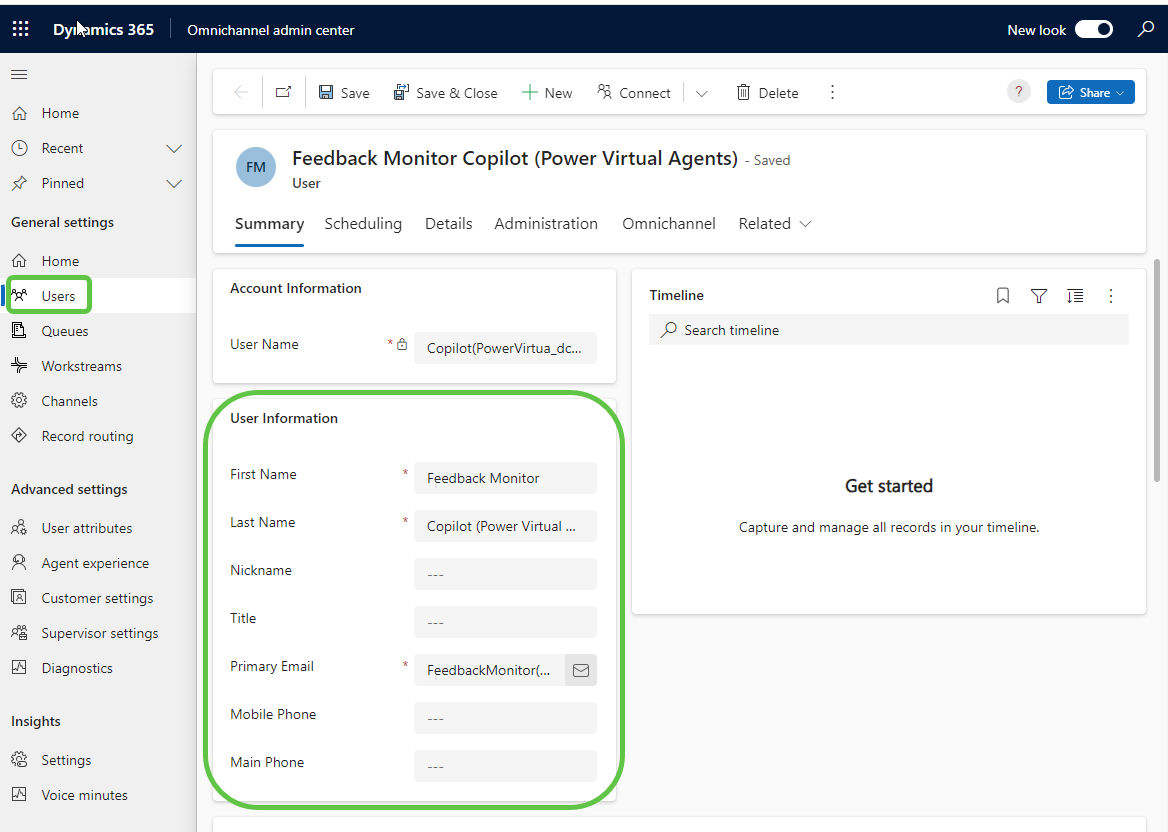Image resolution: width=1168 pixels, height=832 pixels.
Task: Switch to the Scheduling tab
Action: [363, 224]
